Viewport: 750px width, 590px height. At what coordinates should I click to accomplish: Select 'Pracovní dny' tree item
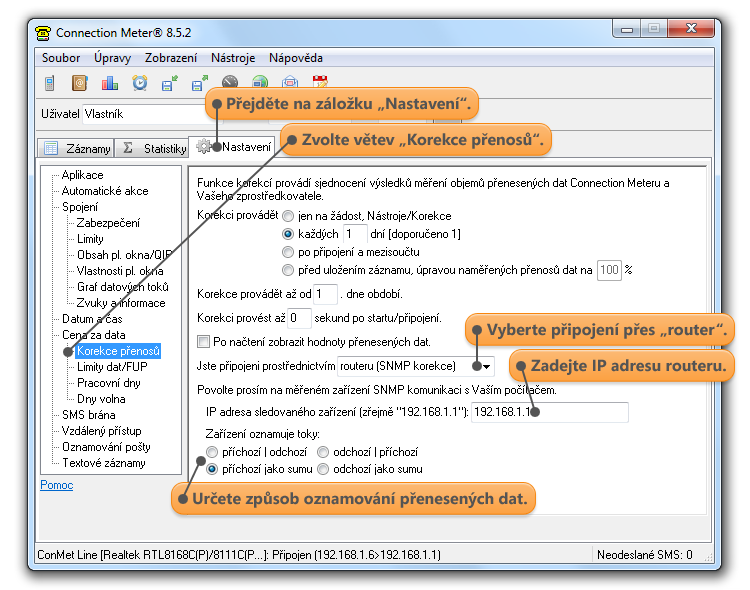tap(108, 383)
